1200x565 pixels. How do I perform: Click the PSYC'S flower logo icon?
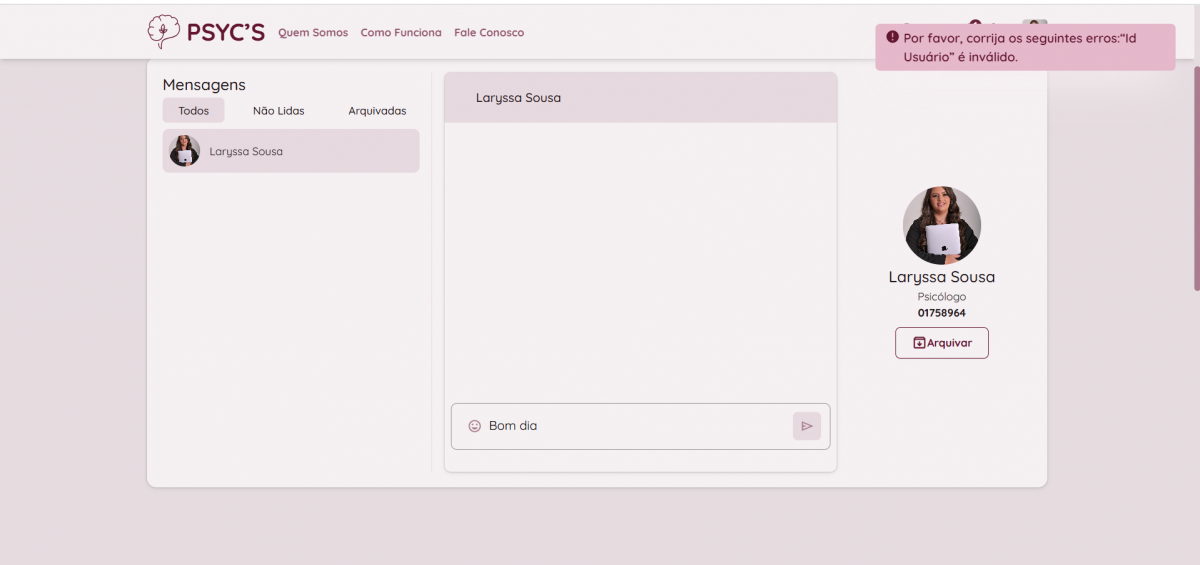pyautogui.click(x=163, y=32)
